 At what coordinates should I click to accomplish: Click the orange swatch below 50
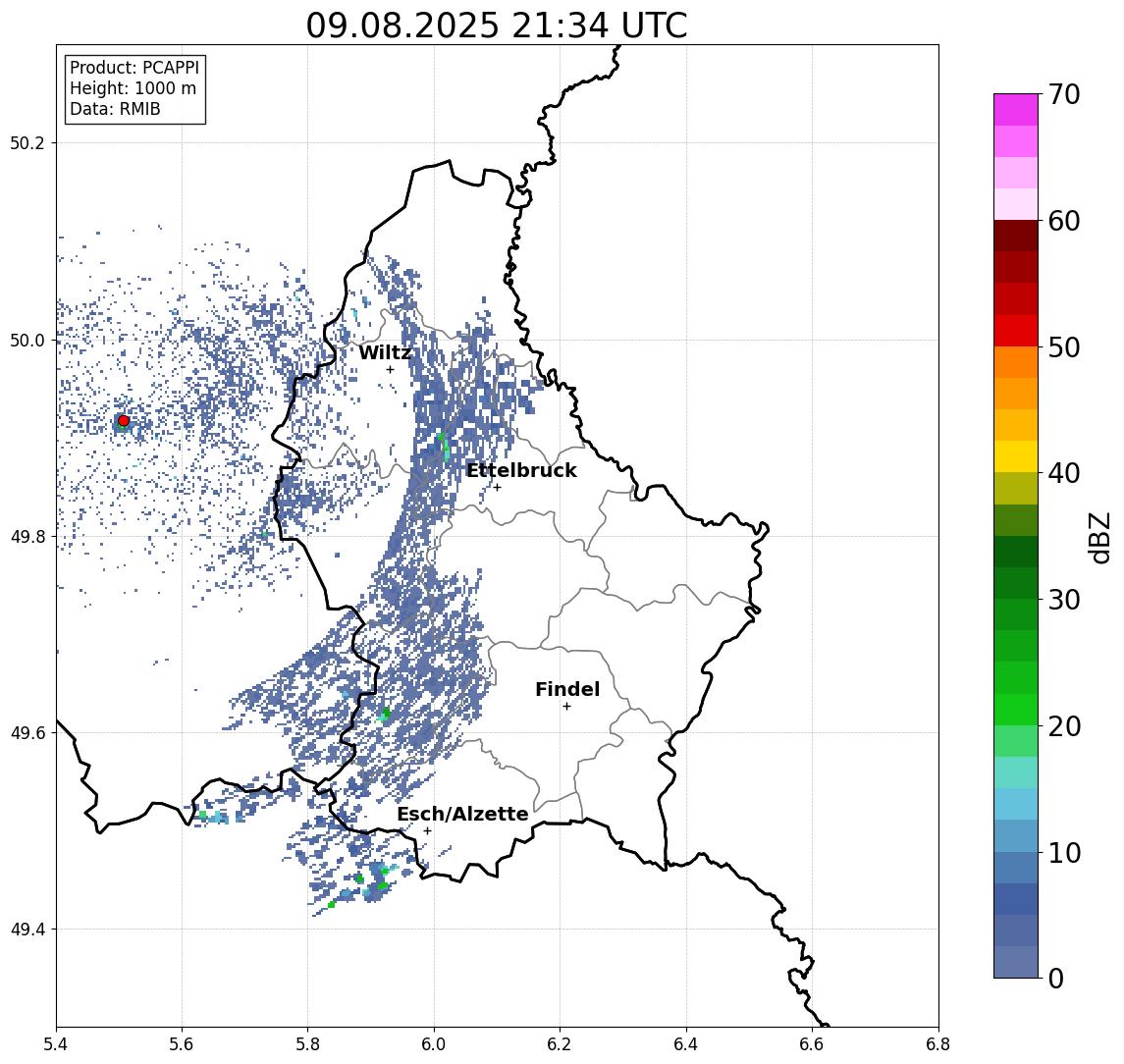click(x=1016, y=363)
